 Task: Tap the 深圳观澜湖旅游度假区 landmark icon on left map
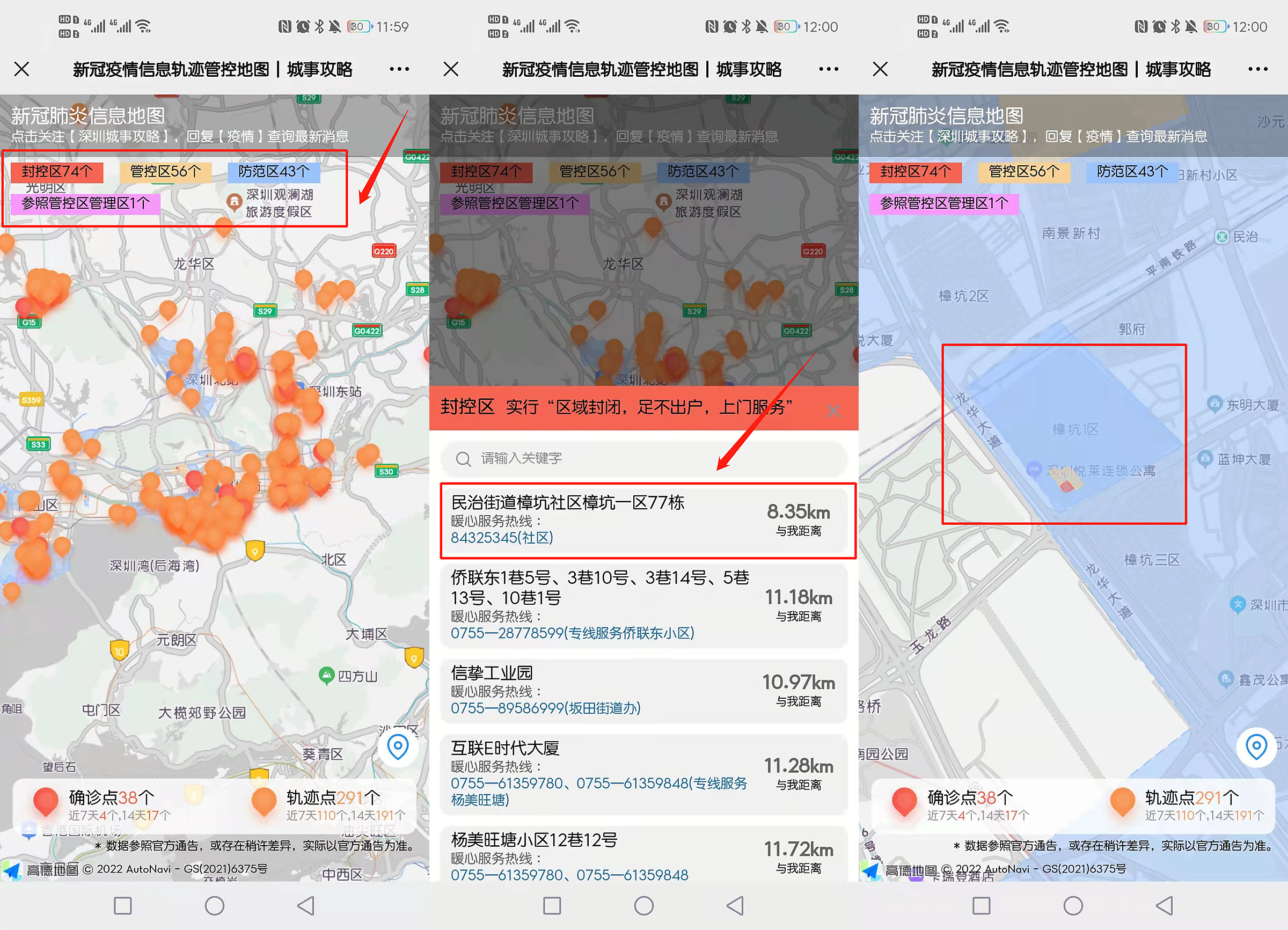(234, 202)
